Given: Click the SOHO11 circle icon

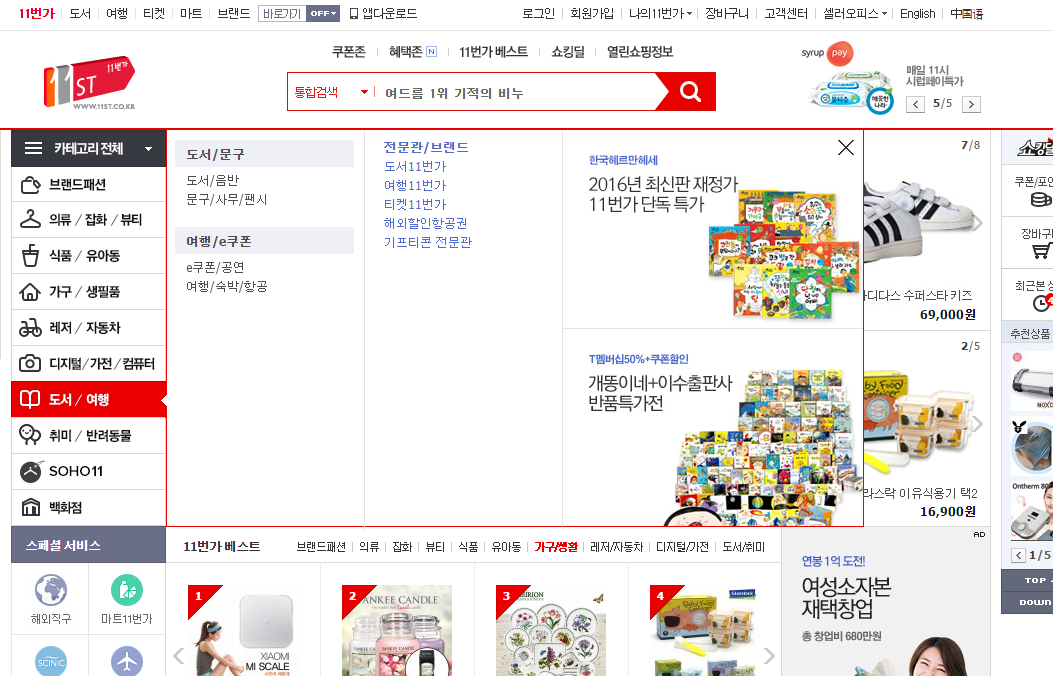Looking at the screenshot, I should tap(30, 471).
